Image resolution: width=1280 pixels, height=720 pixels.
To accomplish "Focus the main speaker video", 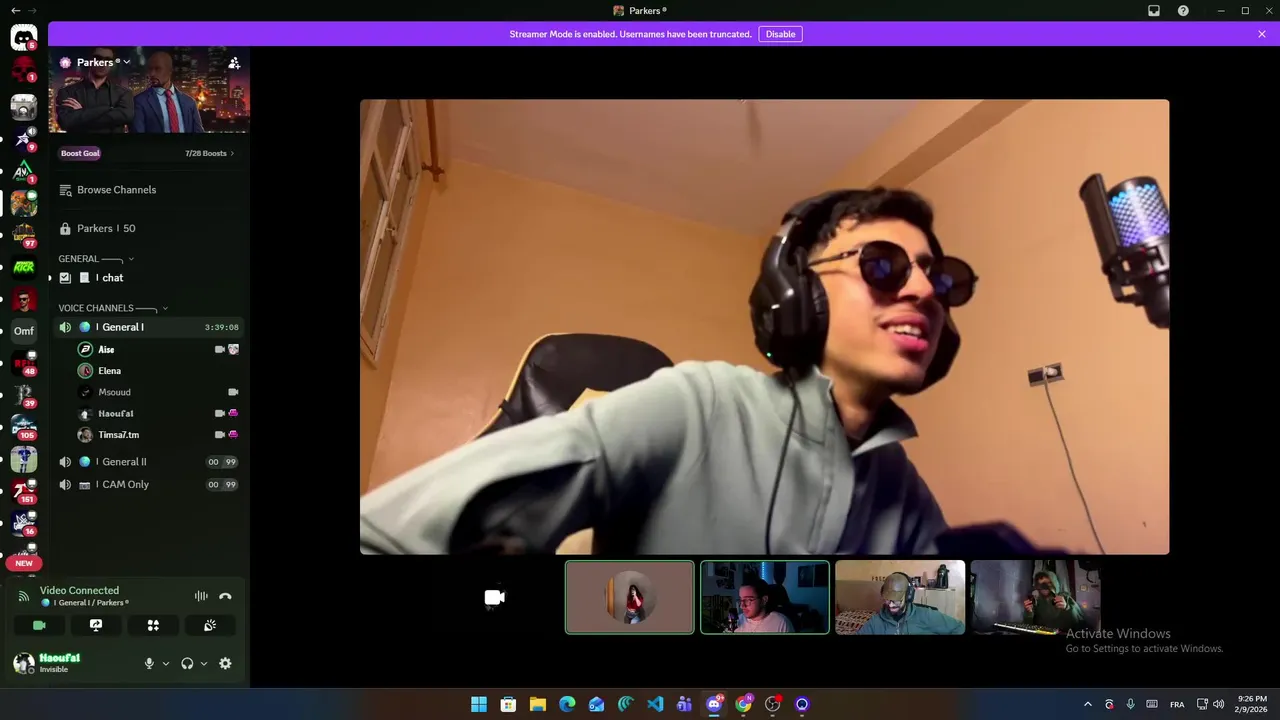I will (x=764, y=326).
